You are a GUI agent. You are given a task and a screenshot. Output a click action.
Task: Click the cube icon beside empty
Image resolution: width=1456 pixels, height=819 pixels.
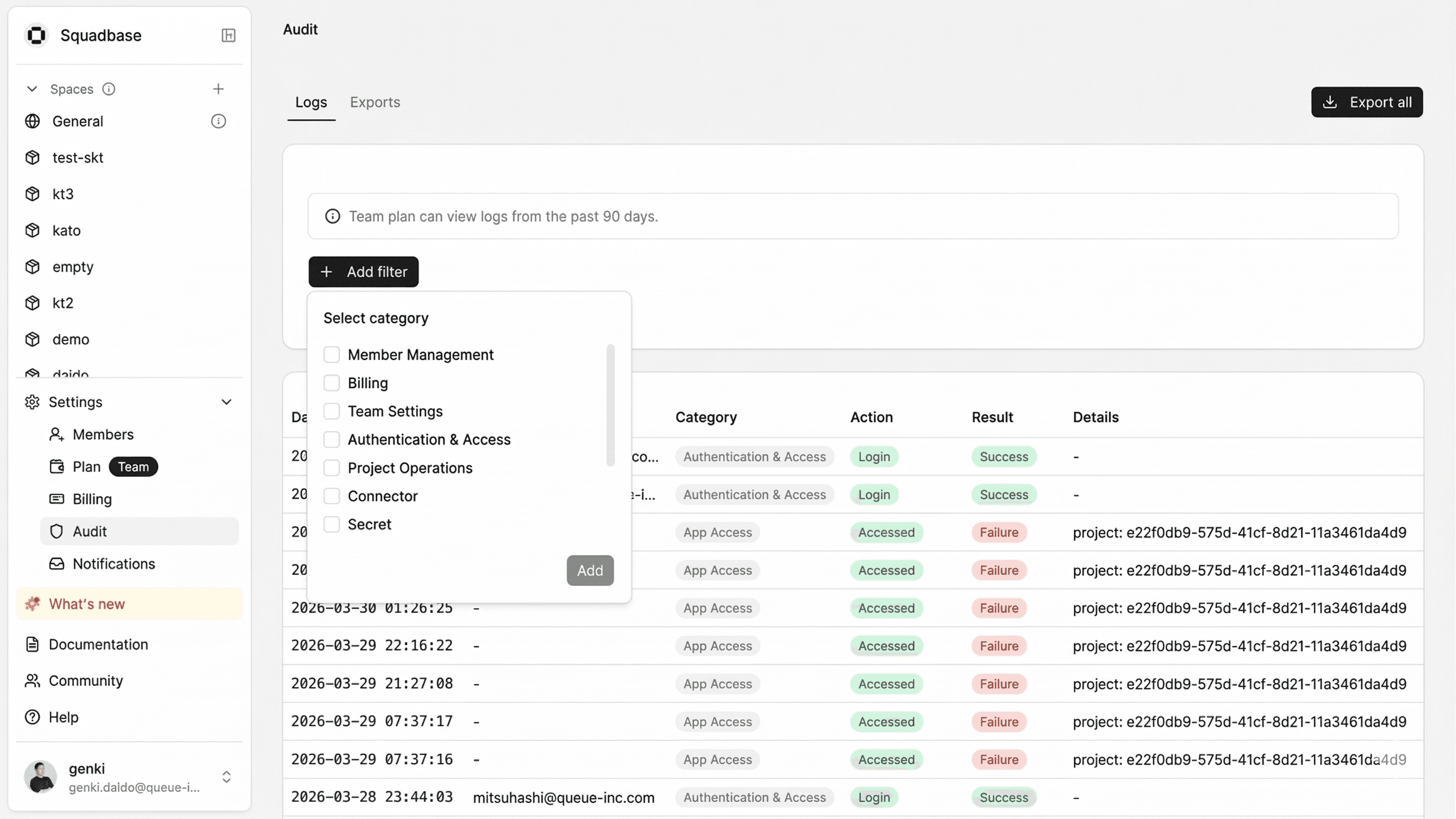coord(32,267)
